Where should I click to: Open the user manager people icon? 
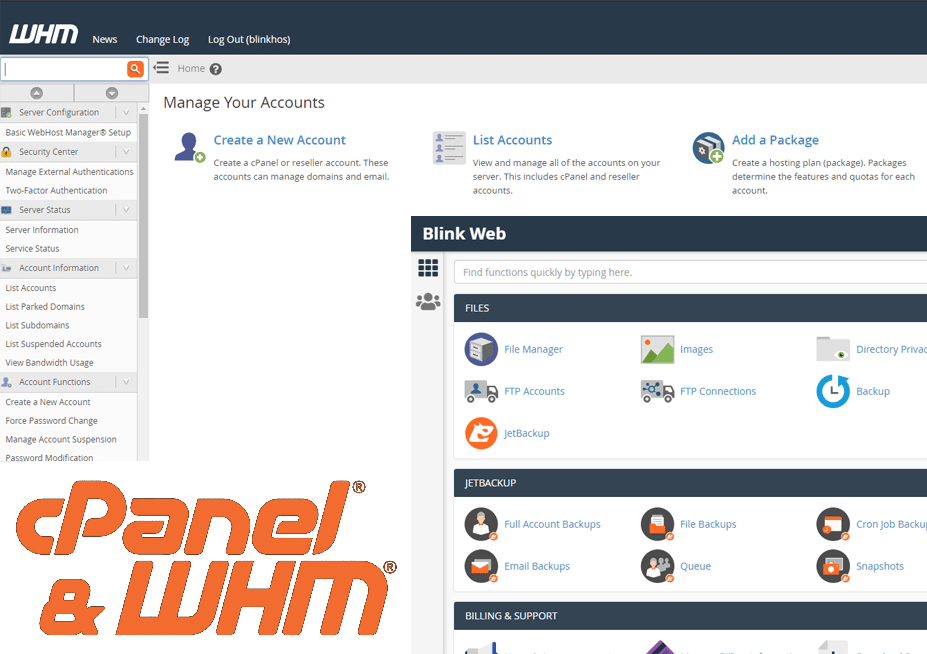tap(428, 302)
